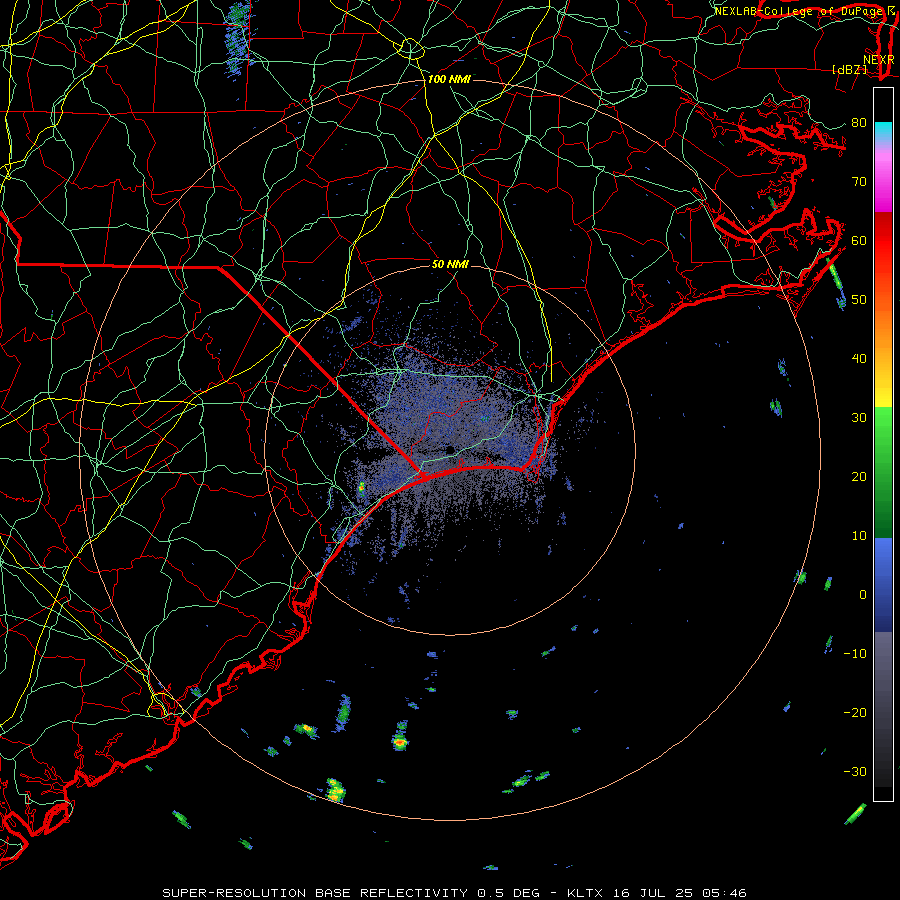Click the "100 NMI" range ring label

[x=449, y=79]
